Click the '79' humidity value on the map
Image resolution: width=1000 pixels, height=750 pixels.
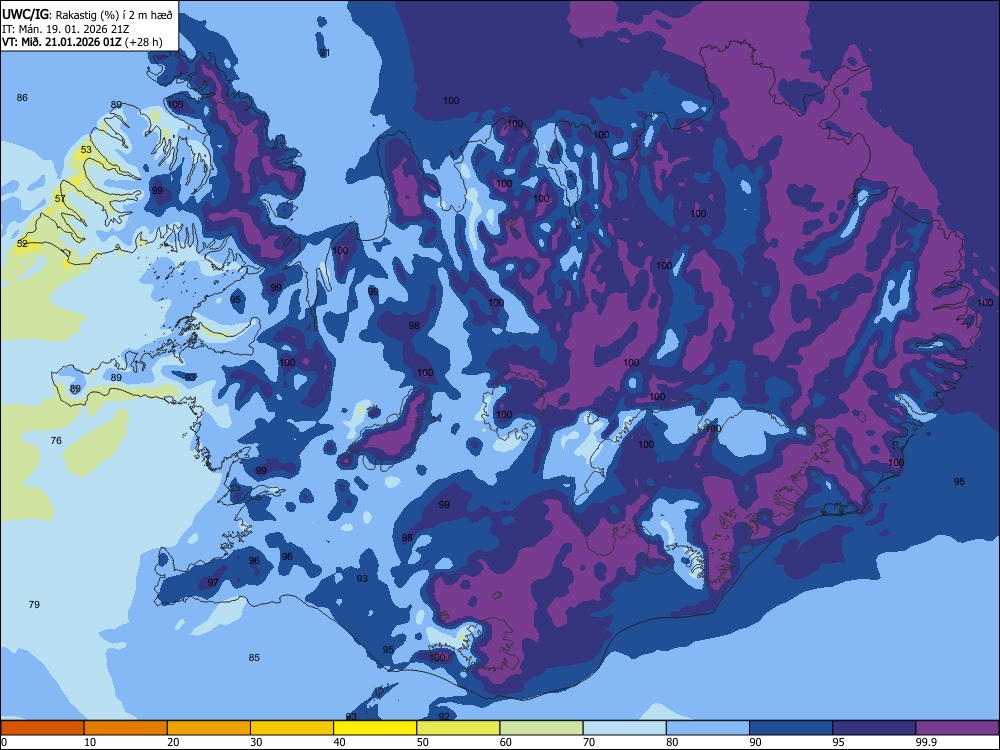tap(34, 605)
